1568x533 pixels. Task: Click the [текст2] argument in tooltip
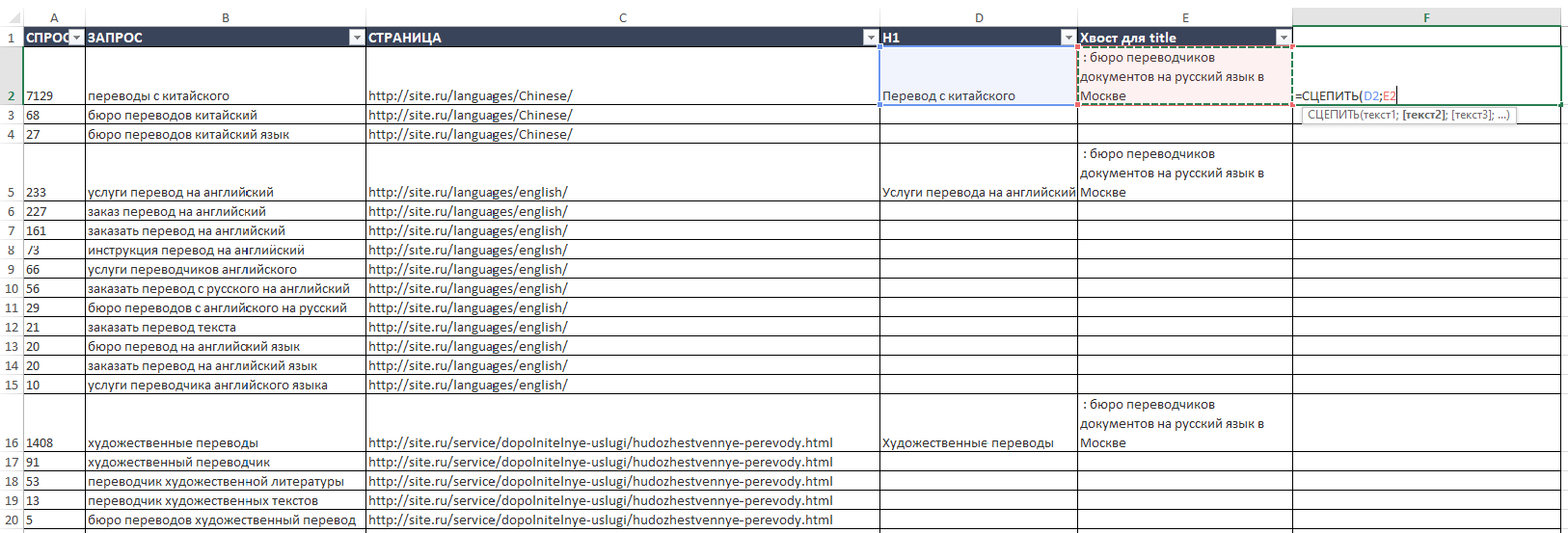tap(1424, 115)
